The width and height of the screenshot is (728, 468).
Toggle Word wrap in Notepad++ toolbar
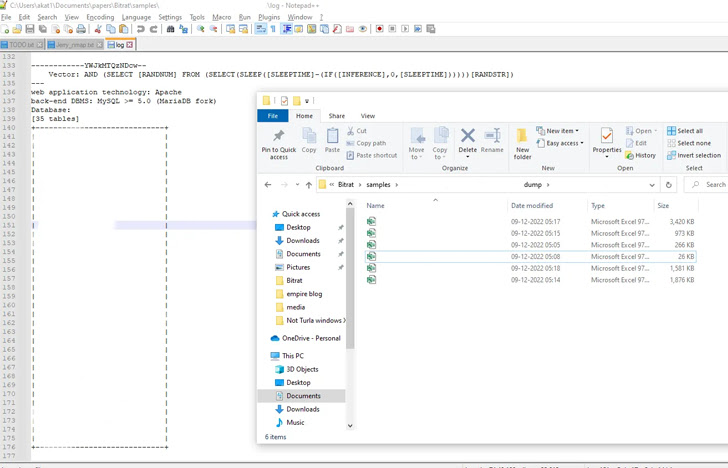[x=260, y=29]
